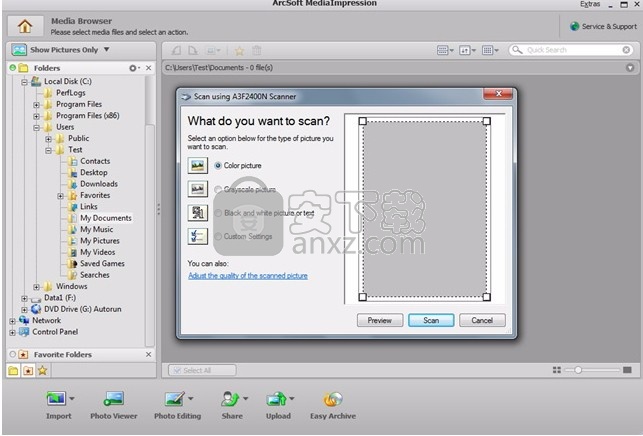The image size is (643, 436).
Task: Expand the Windows folder
Action: [36, 287]
